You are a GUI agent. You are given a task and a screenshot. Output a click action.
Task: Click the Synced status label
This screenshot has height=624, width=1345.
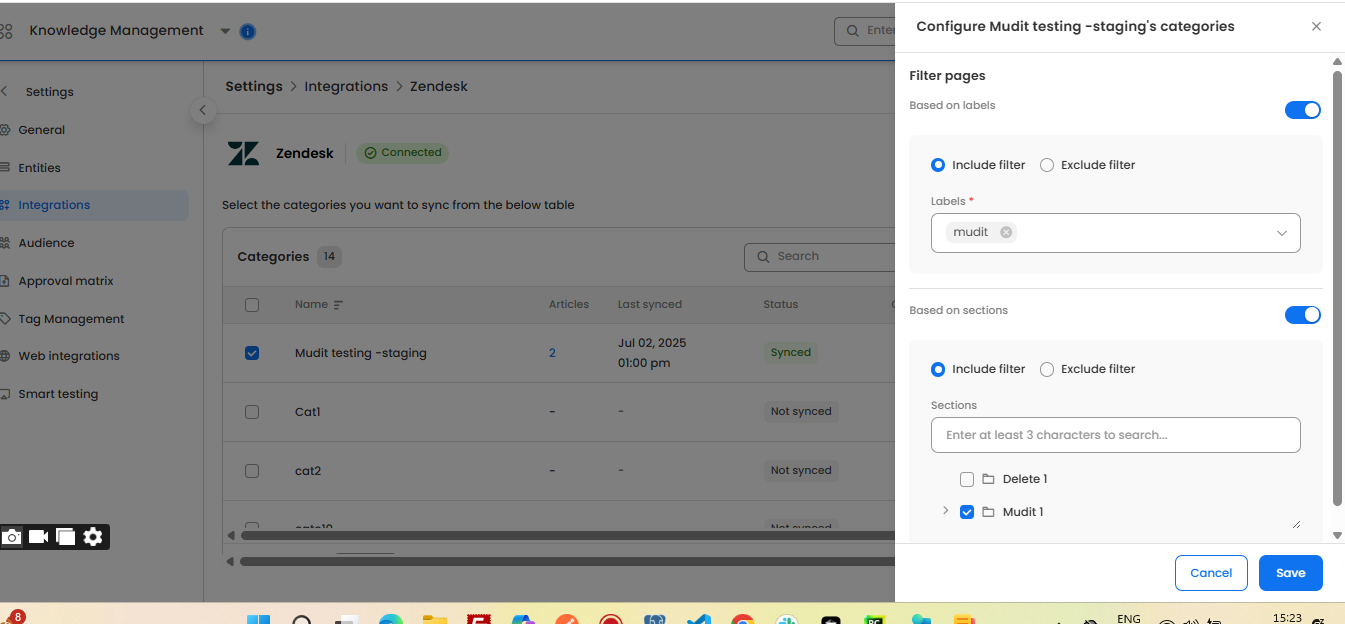(791, 353)
